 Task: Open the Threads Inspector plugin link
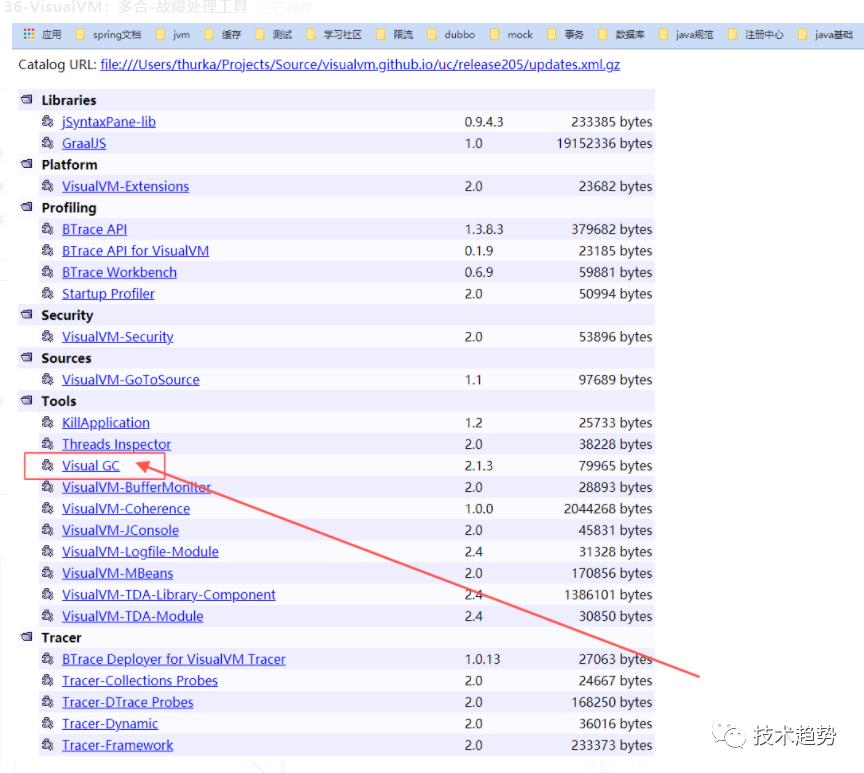(116, 444)
